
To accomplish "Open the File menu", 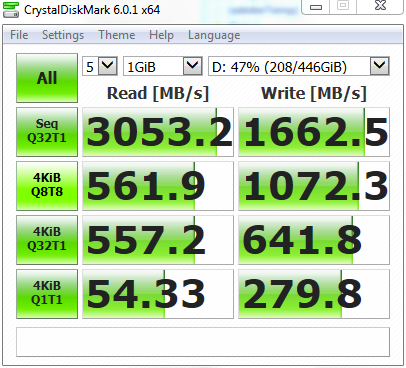I will pos(19,35).
